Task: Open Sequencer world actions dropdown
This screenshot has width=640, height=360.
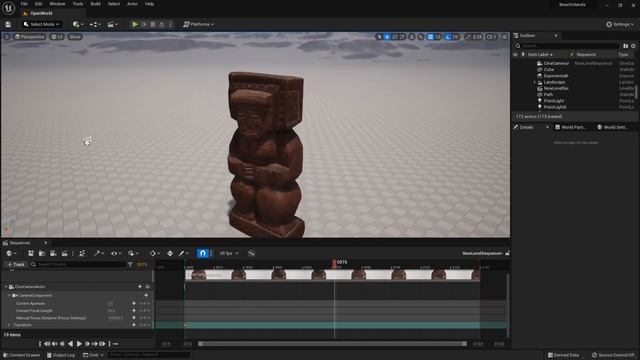Action: click(x=11, y=253)
